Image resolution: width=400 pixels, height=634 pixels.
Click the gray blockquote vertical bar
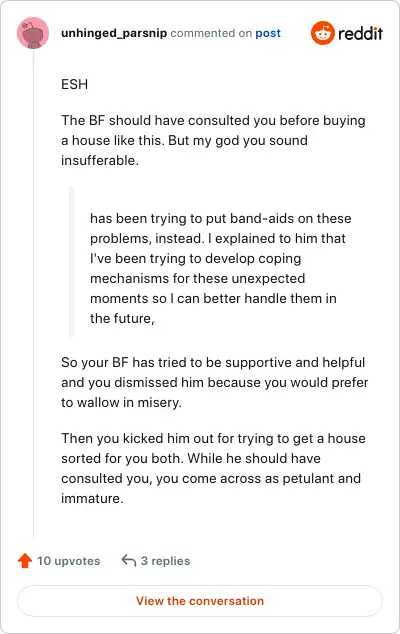pos(72,262)
